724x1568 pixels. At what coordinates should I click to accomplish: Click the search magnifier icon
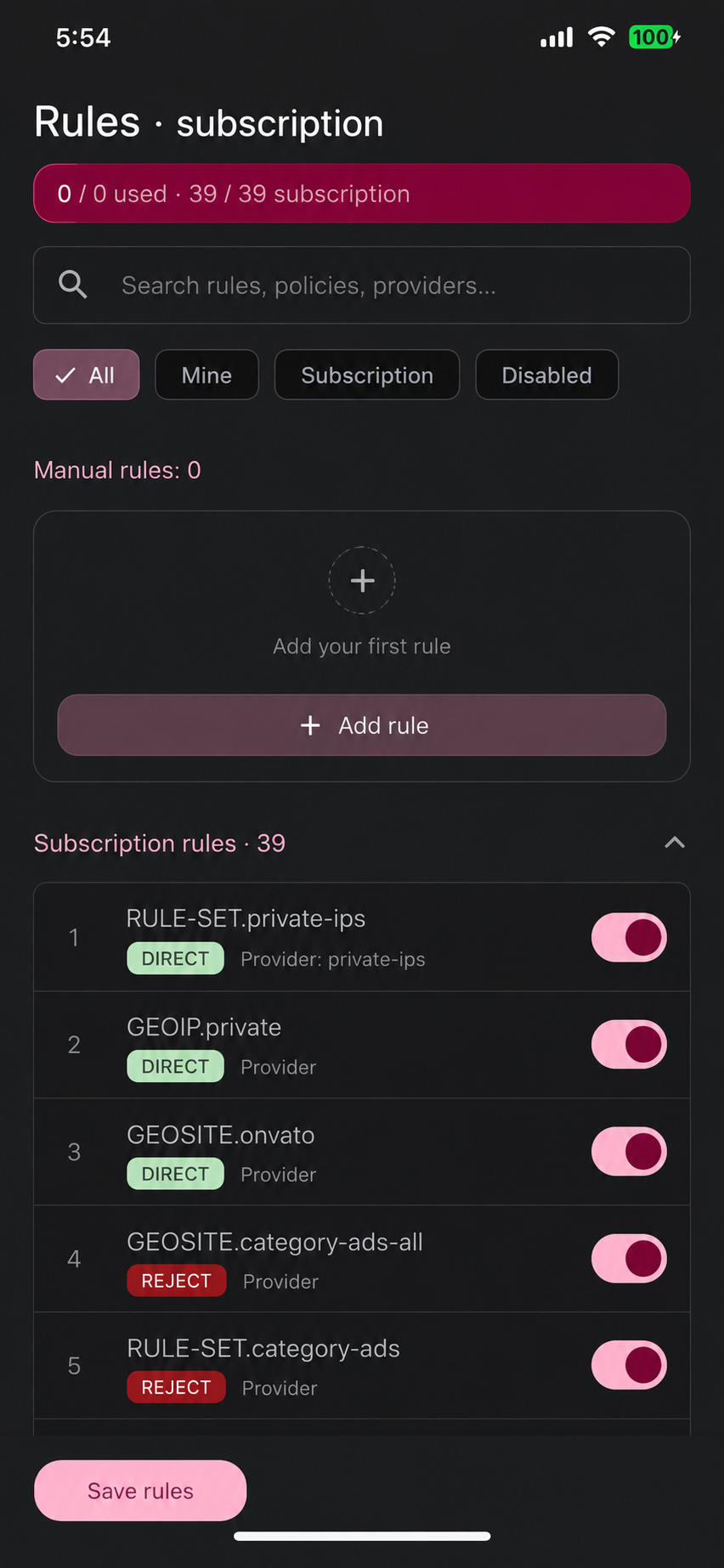click(x=73, y=285)
